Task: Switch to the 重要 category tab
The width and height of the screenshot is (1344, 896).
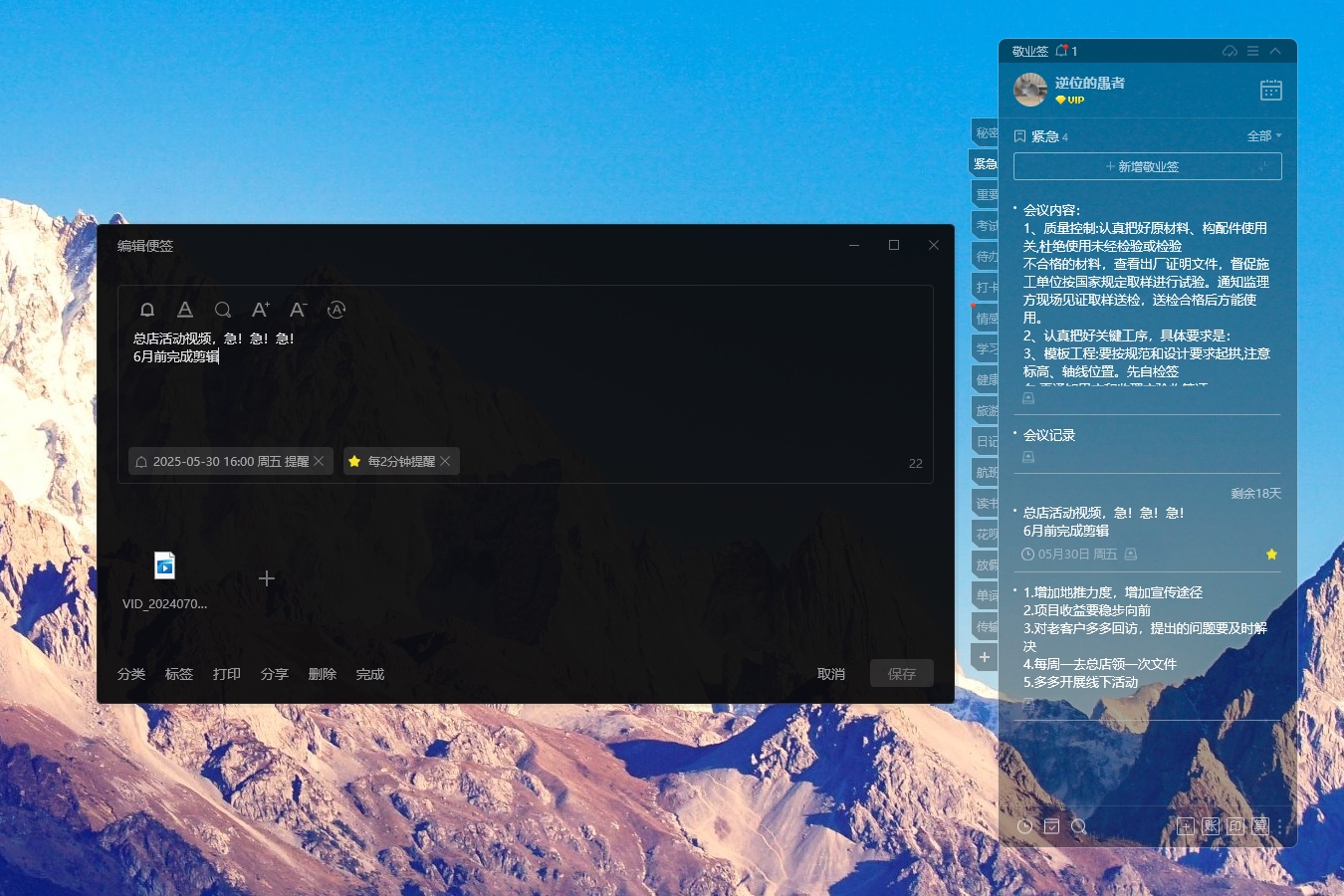Action: 986,195
